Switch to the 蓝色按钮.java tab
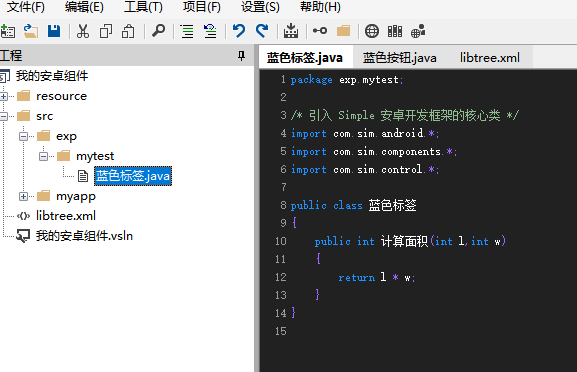 [x=400, y=58]
